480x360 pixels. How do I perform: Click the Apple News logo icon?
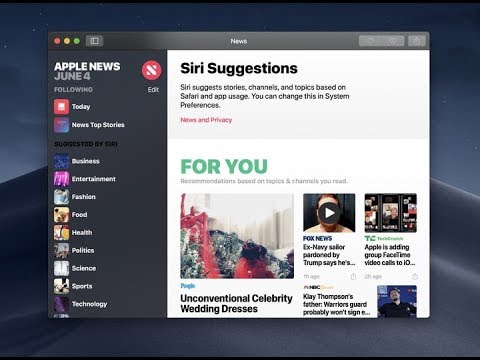pyautogui.click(x=151, y=70)
